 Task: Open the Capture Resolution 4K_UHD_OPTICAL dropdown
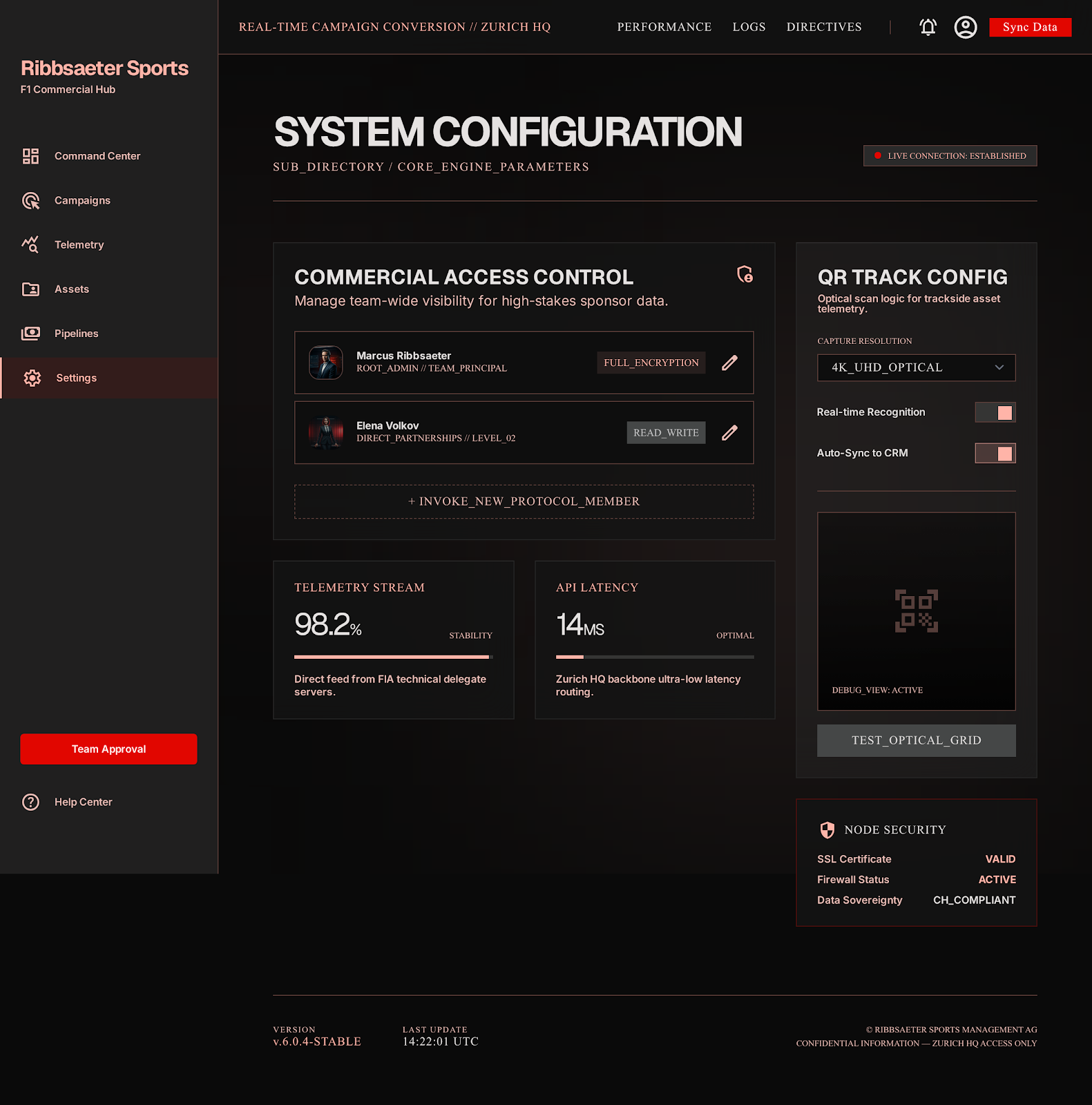[916, 367]
